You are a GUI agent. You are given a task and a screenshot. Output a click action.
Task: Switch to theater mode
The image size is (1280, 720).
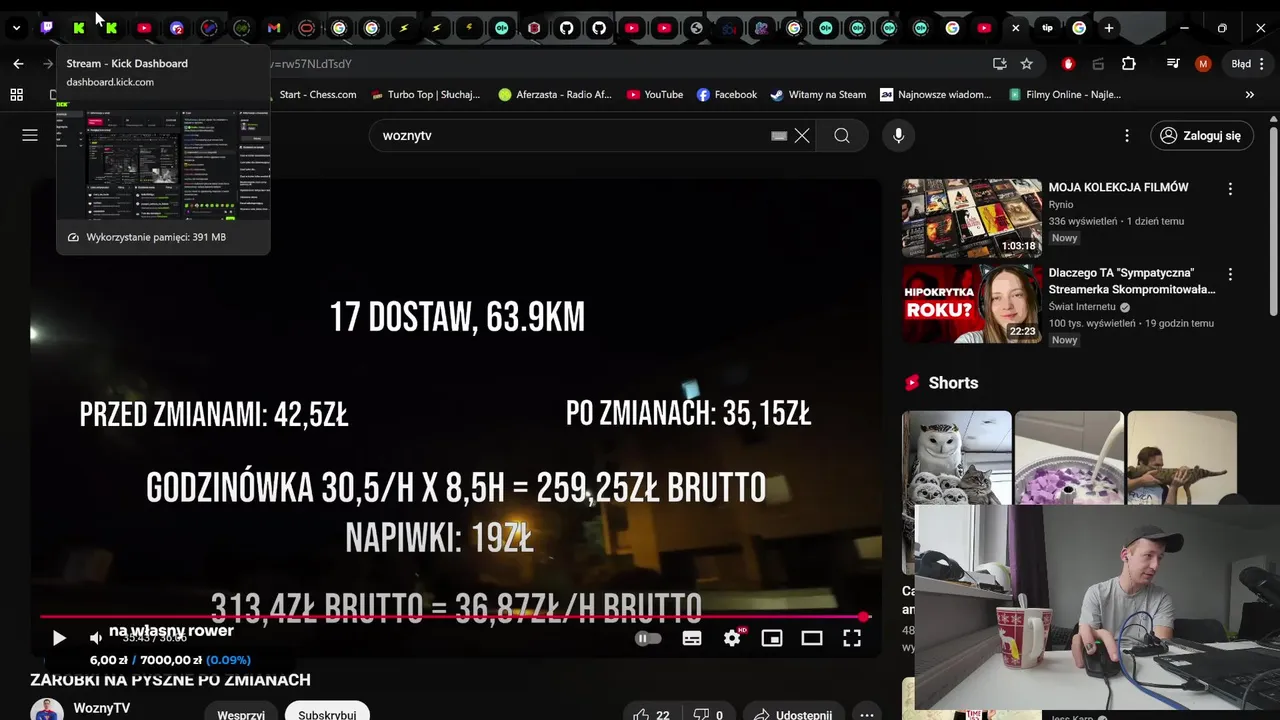tap(812, 638)
